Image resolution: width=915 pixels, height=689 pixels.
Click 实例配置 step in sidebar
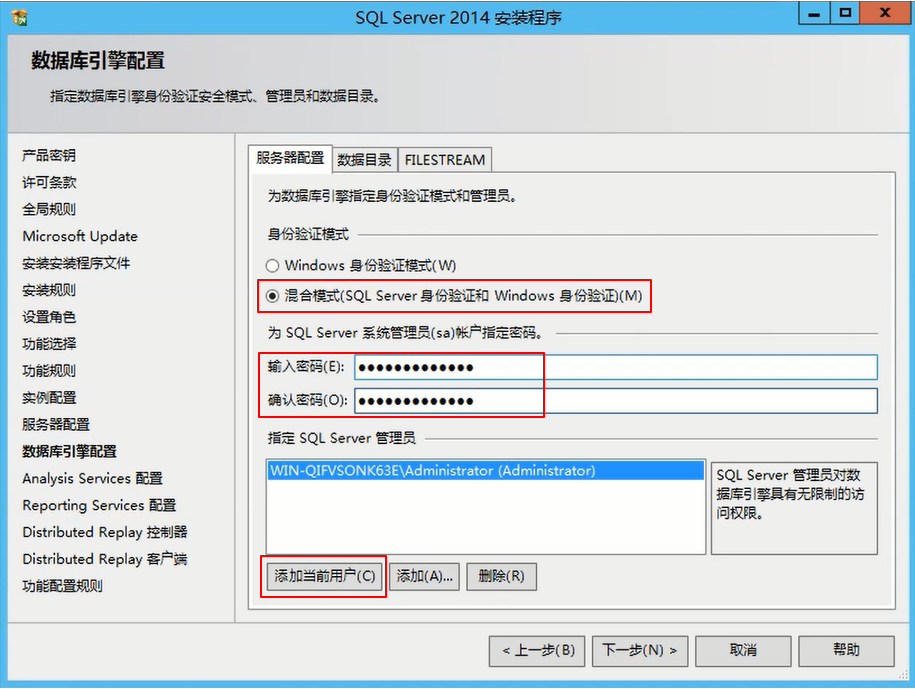(x=49, y=398)
